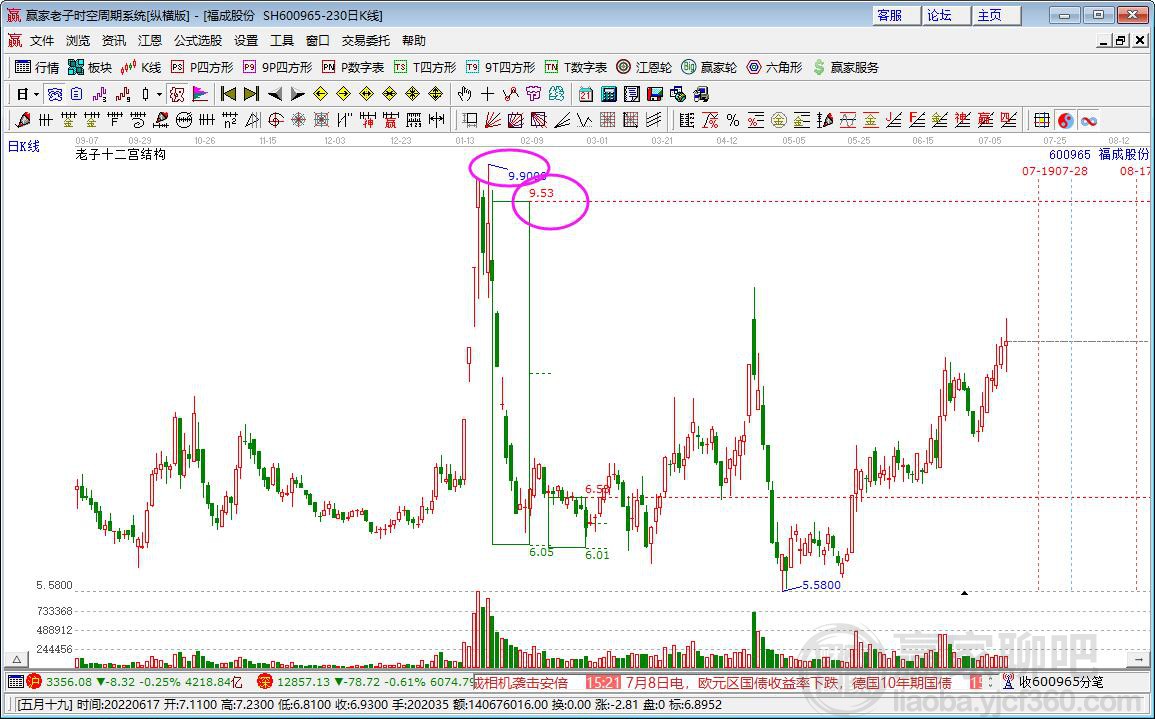Click the volume panel up-arrow expander

(14, 660)
